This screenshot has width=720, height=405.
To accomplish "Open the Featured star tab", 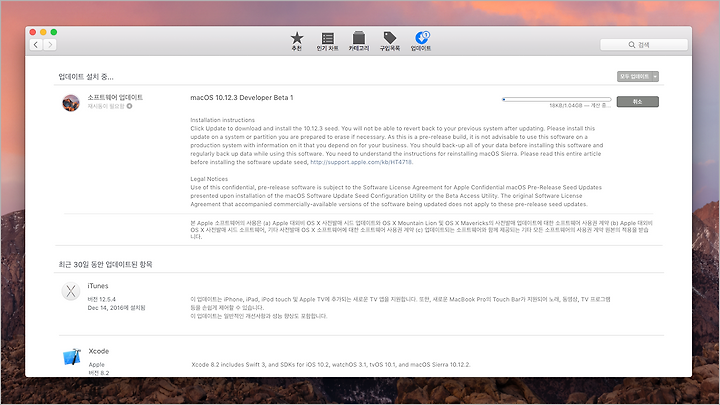I will pos(297,41).
